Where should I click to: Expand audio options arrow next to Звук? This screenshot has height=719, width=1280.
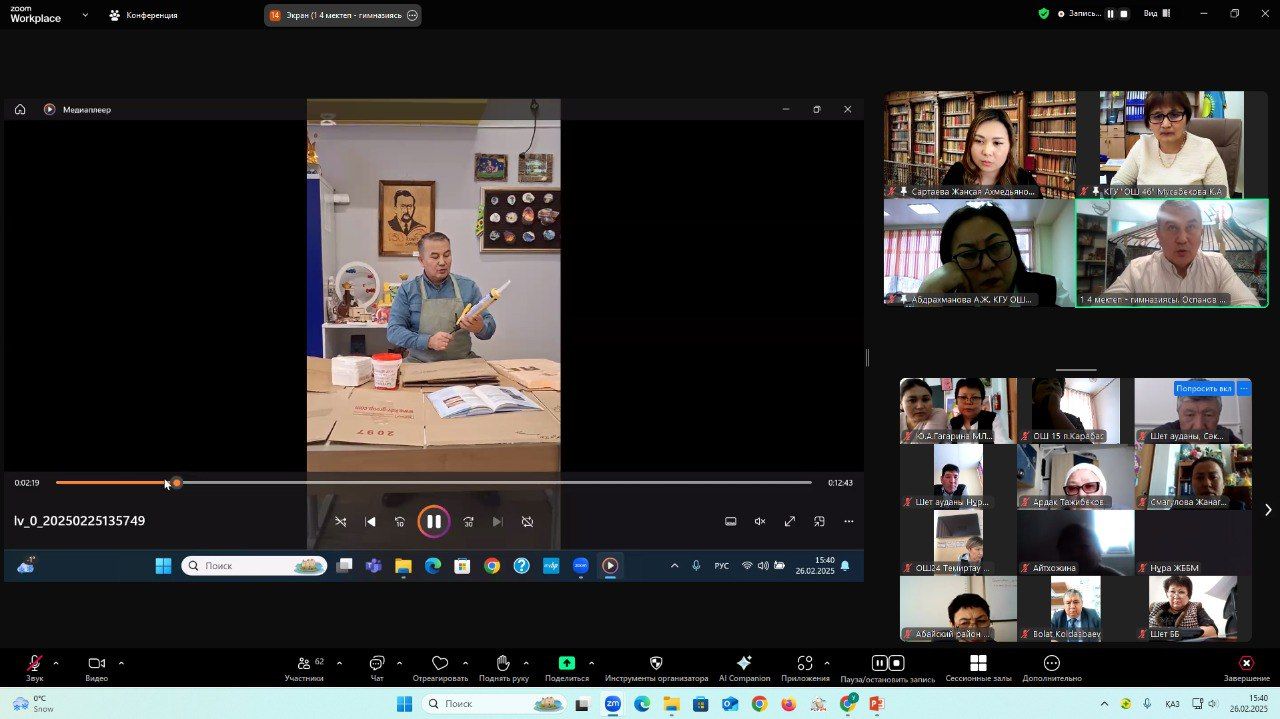[x=56, y=663]
